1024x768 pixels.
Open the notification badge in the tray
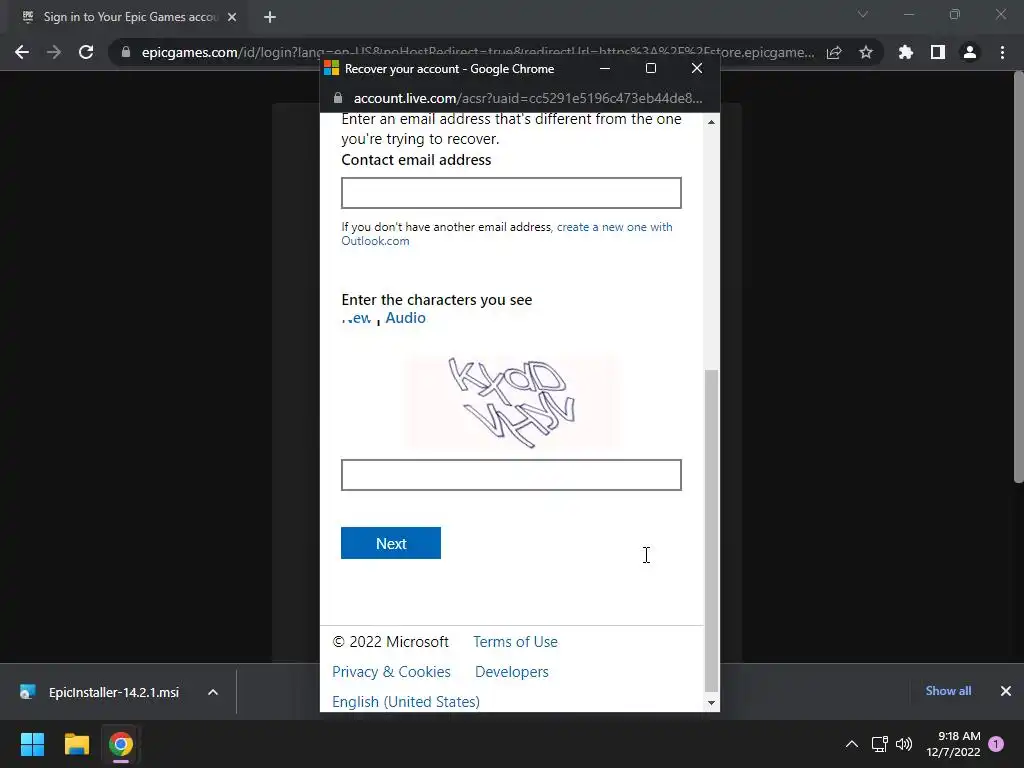[997, 744]
